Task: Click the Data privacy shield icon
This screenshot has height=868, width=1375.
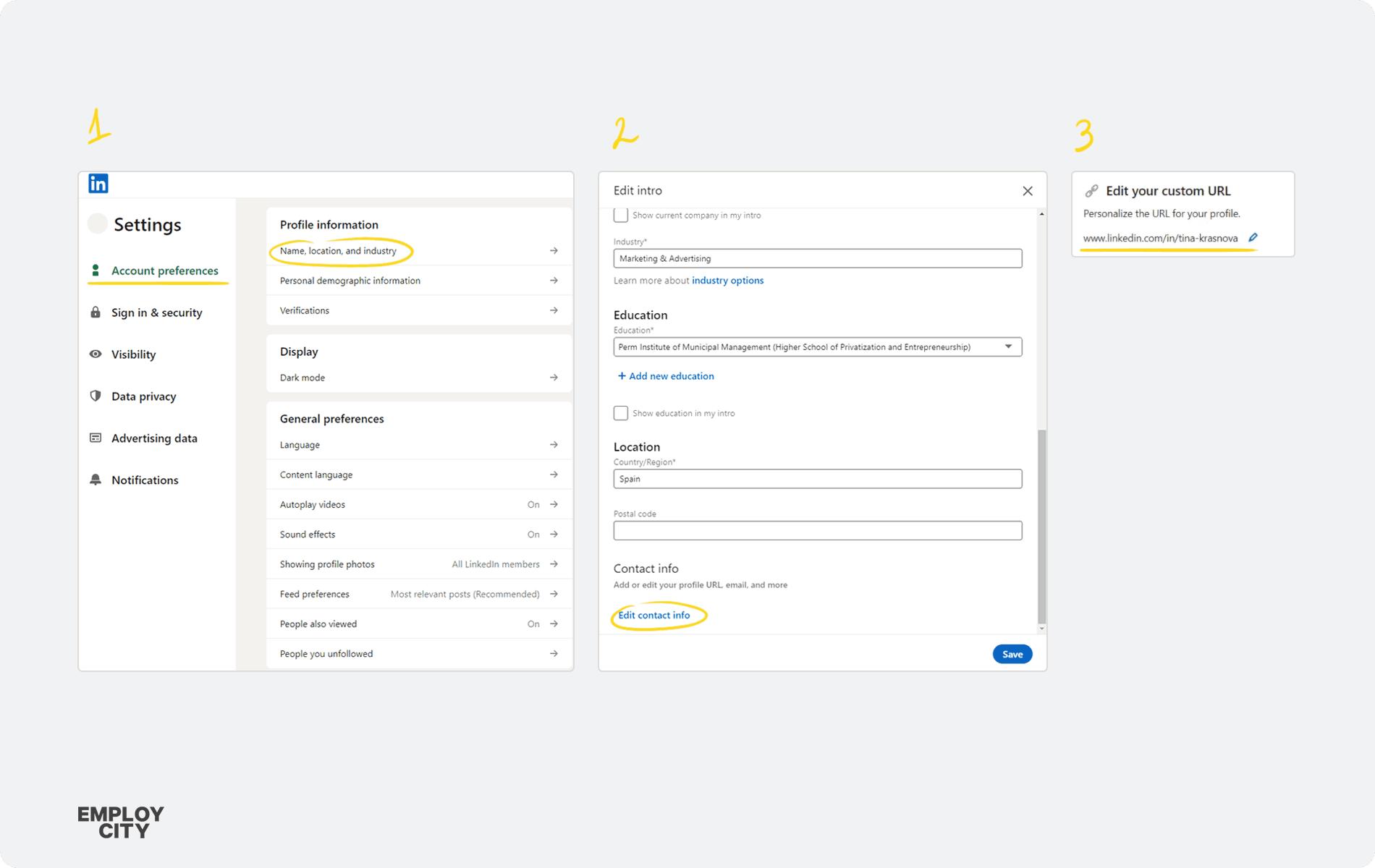Action: point(96,396)
